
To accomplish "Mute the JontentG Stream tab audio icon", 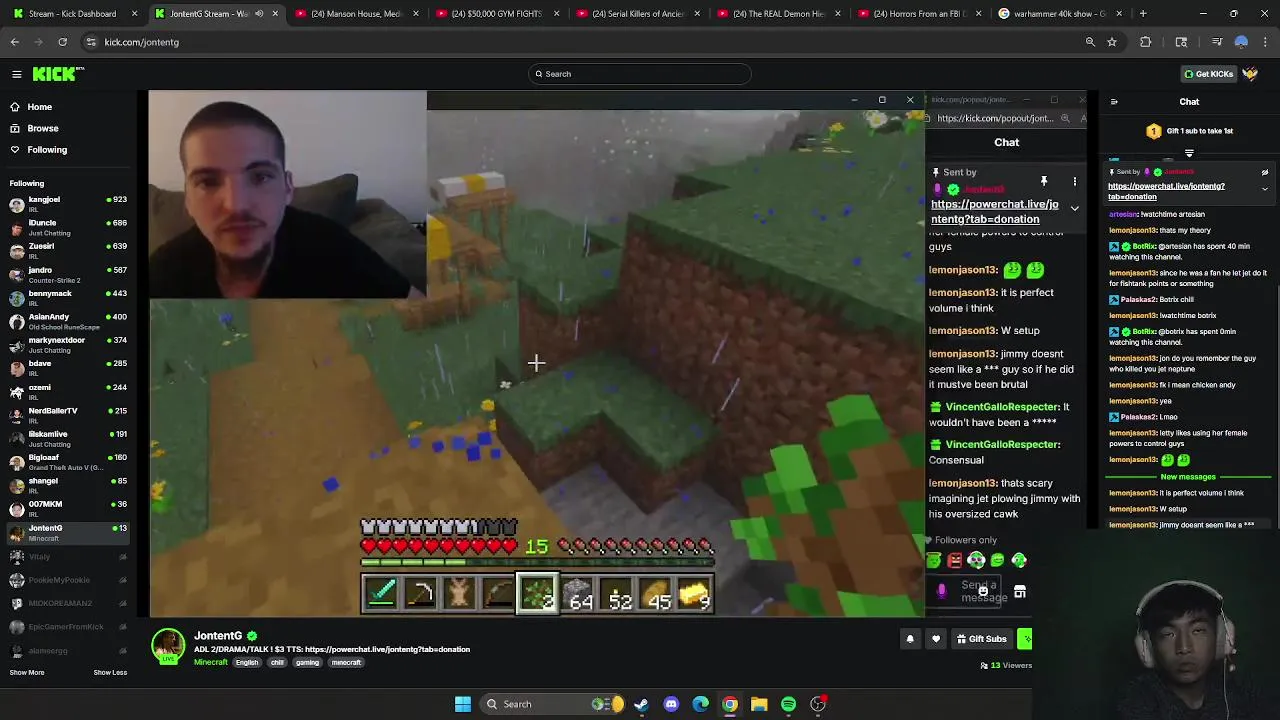I will coord(259,13).
